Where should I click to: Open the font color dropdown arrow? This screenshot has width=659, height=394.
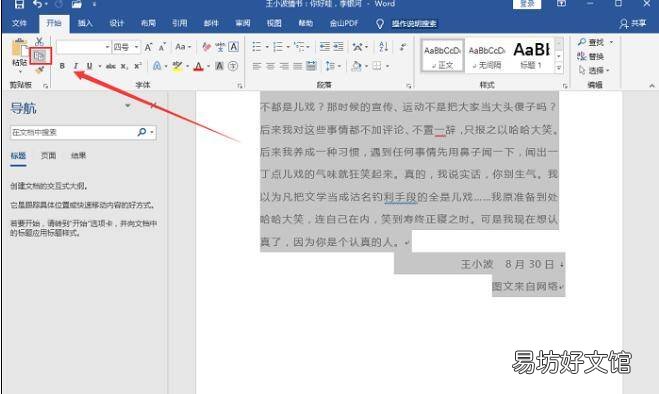[208, 66]
